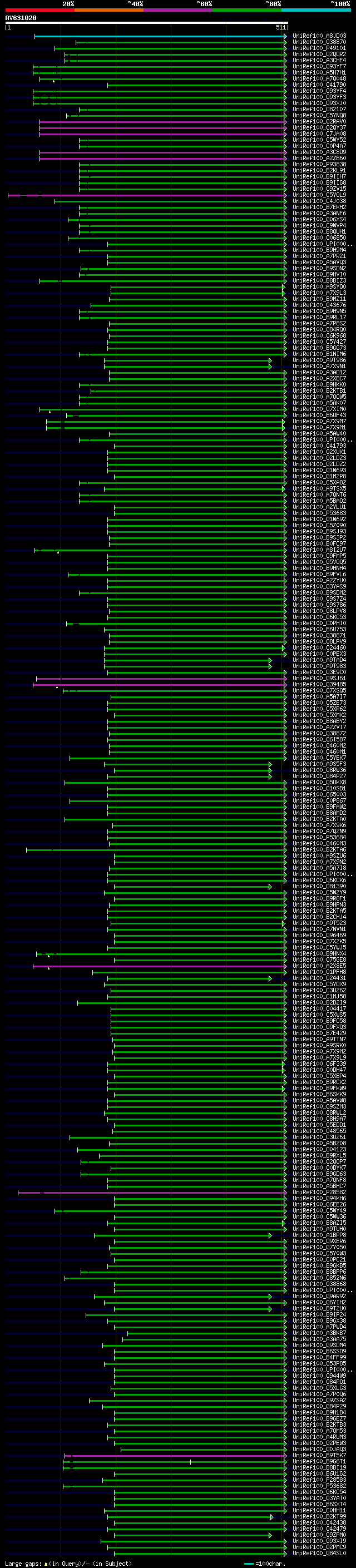The width and height of the screenshot is (356, 1568).
Task: Pick UniRef100_Q93XI9 from the hit list
Action: (x=319, y=1541)
